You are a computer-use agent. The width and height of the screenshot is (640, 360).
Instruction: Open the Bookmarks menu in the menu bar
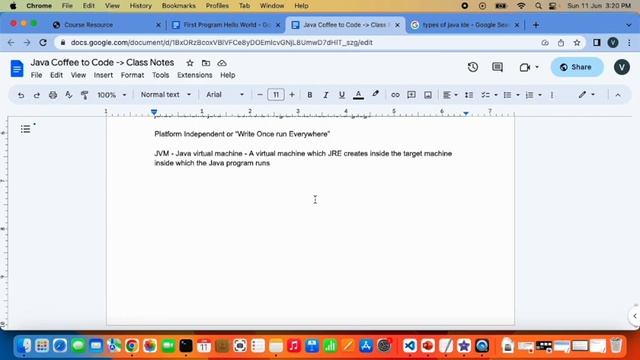coord(178,6)
